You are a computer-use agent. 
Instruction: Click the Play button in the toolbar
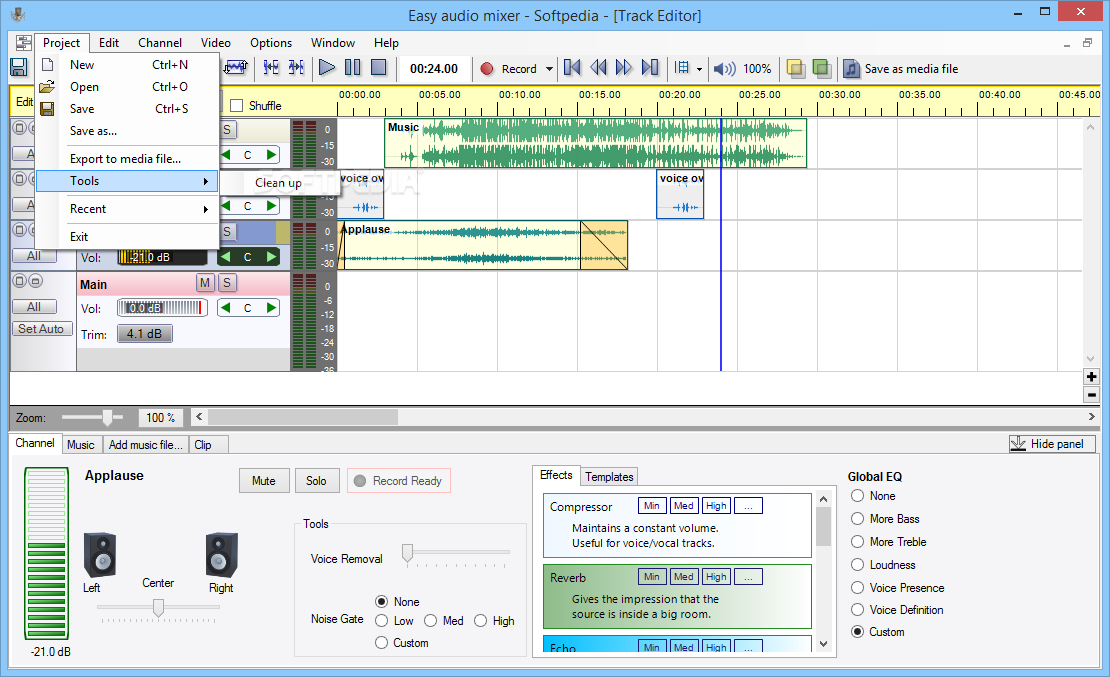tap(326, 68)
